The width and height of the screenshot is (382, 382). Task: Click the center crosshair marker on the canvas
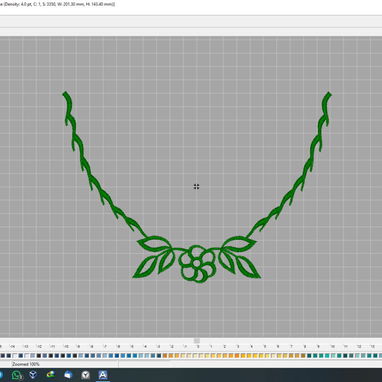196,186
